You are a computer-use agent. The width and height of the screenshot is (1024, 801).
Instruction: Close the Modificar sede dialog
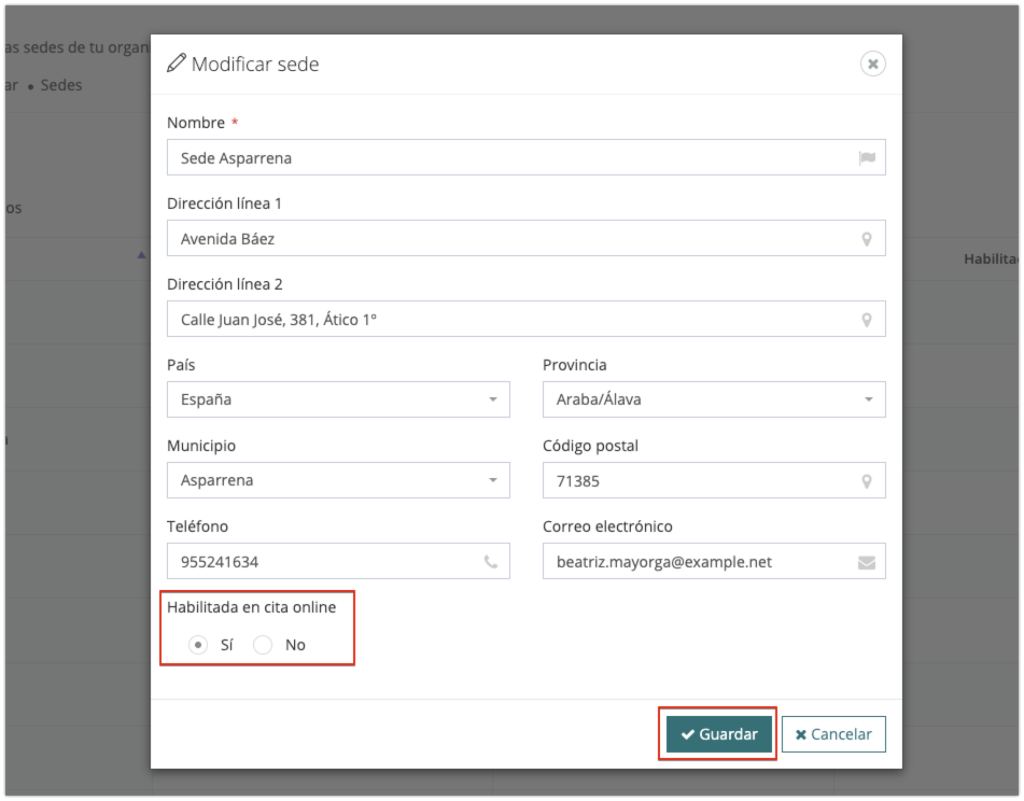[873, 64]
